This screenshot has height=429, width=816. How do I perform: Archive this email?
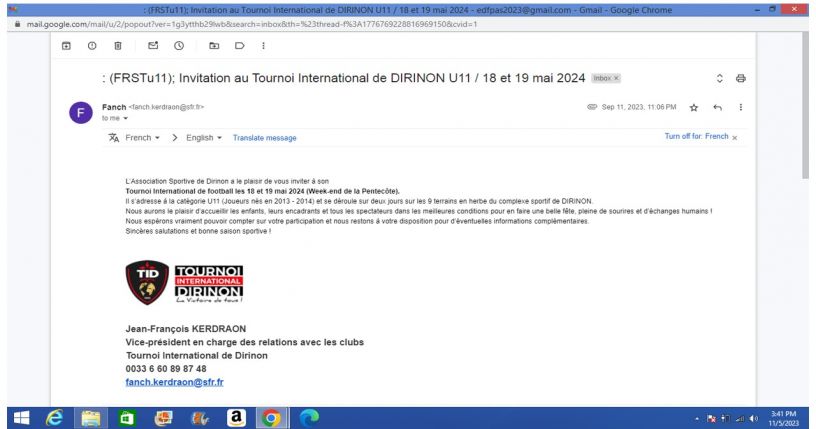65,45
